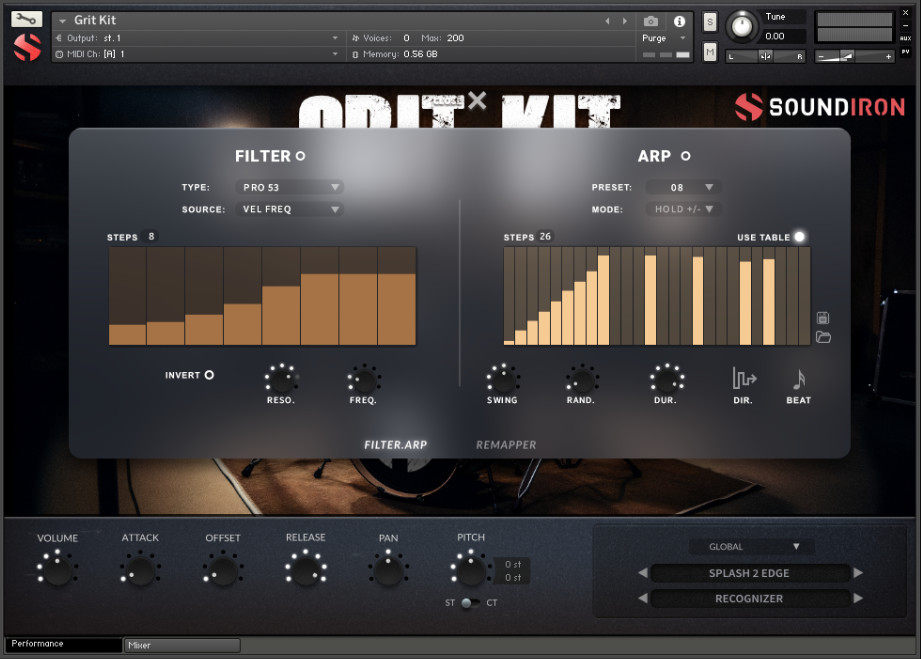This screenshot has height=659, width=921.
Task: Solo the instrument with S button
Action: (710, 22)
